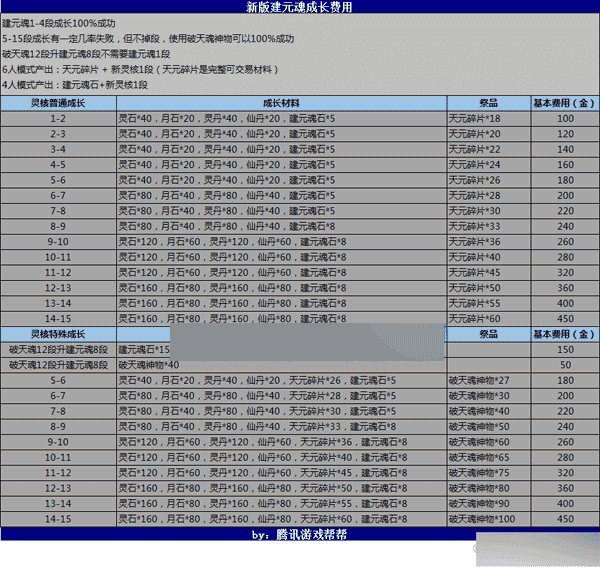The width and height of the screenshot is (600, 570).
Task: Select the "14-15" label in the special growth table
Action: [58, 519]
